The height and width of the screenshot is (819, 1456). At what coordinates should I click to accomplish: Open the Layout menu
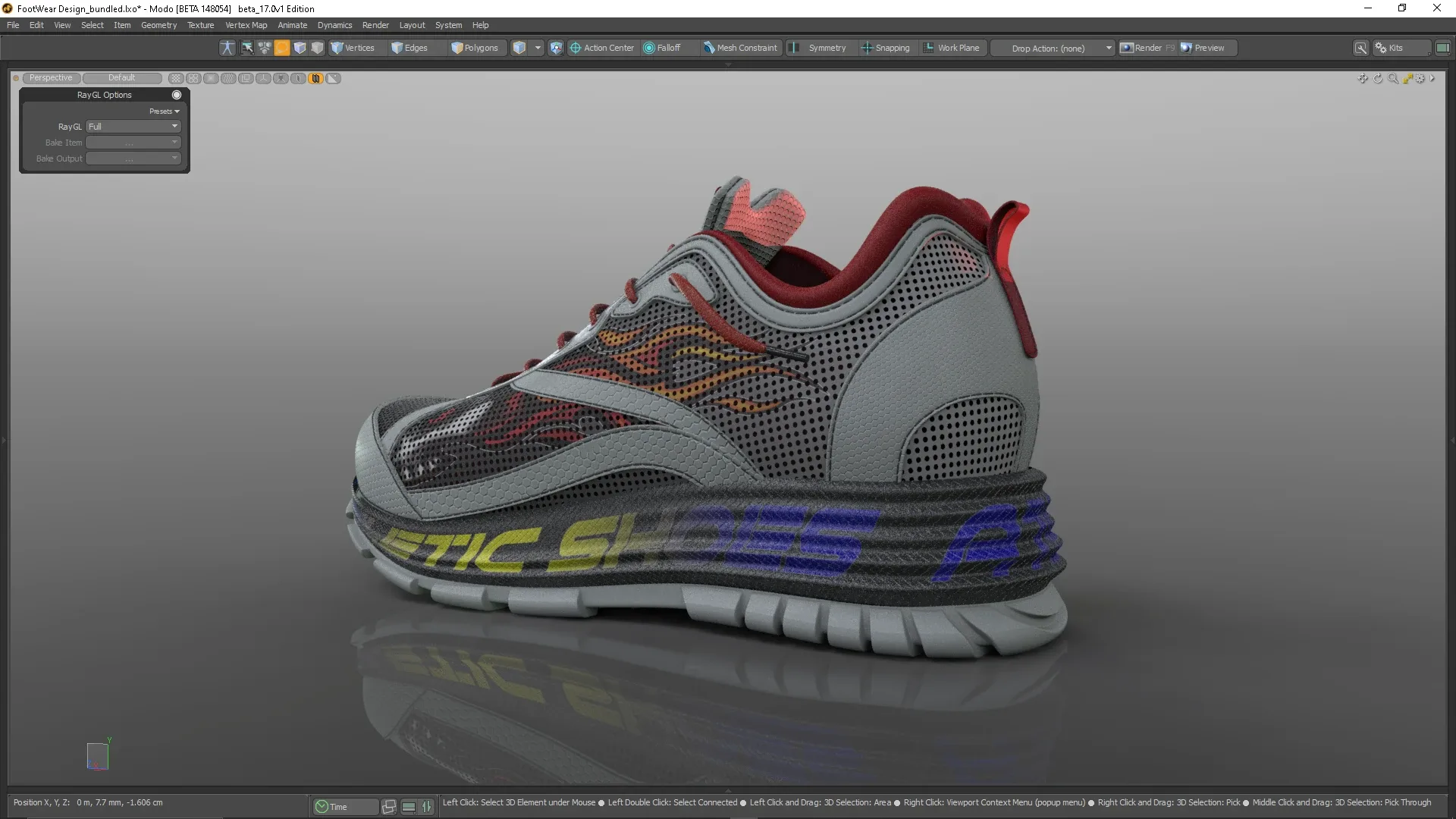click(x=412, y=25)
